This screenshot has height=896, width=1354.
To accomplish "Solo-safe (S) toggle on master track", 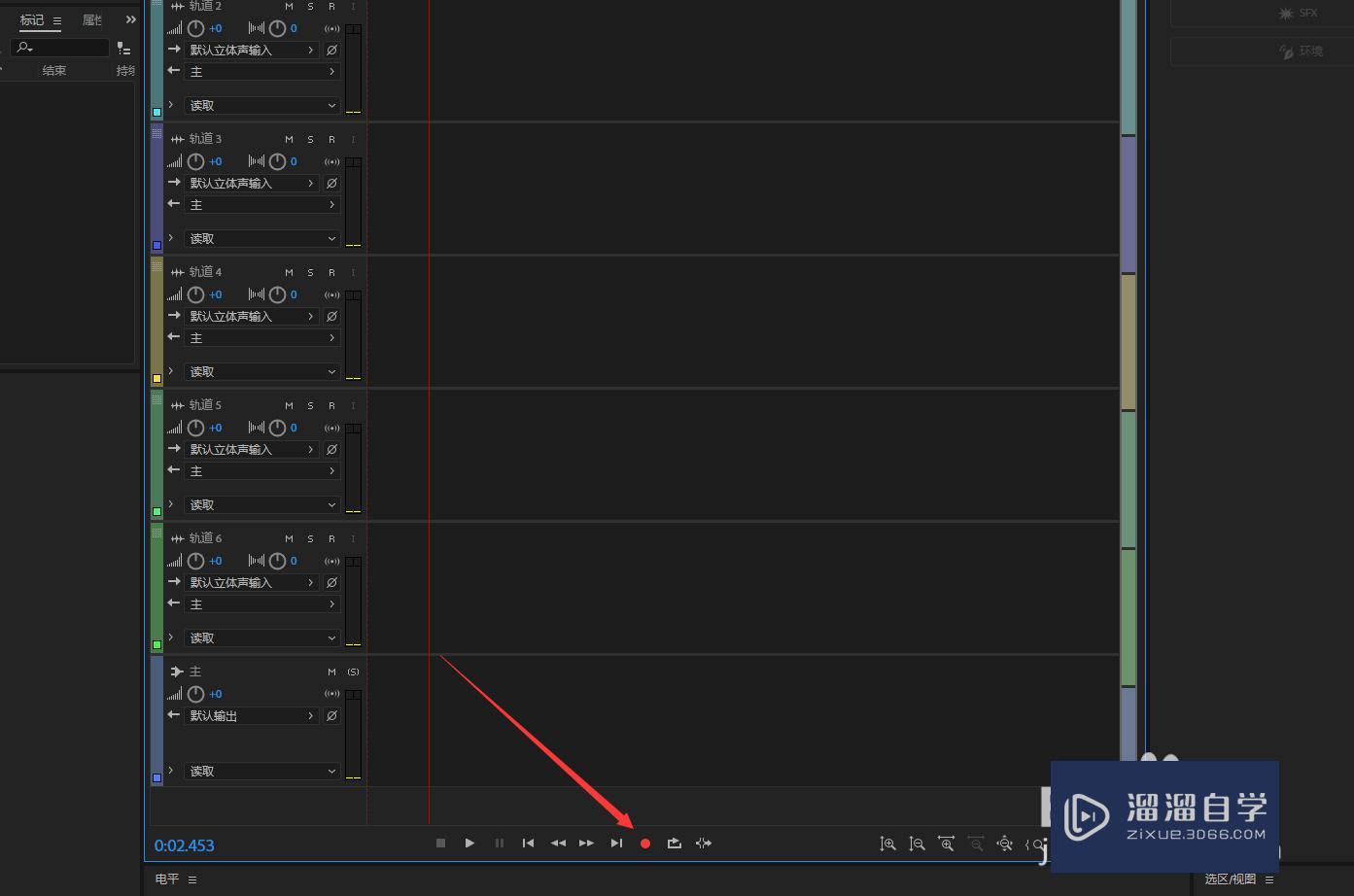I will (x=353, y=672).
